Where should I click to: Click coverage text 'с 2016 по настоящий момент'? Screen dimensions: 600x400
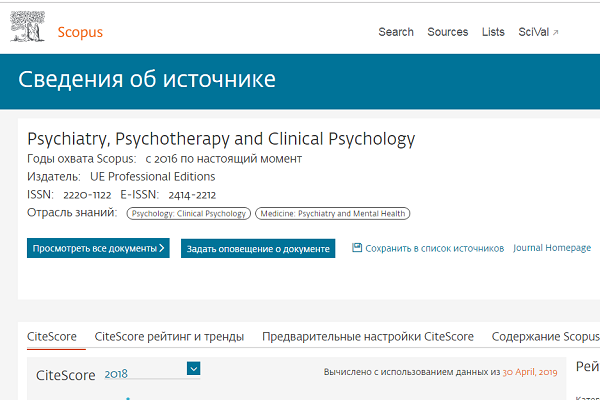223,158
